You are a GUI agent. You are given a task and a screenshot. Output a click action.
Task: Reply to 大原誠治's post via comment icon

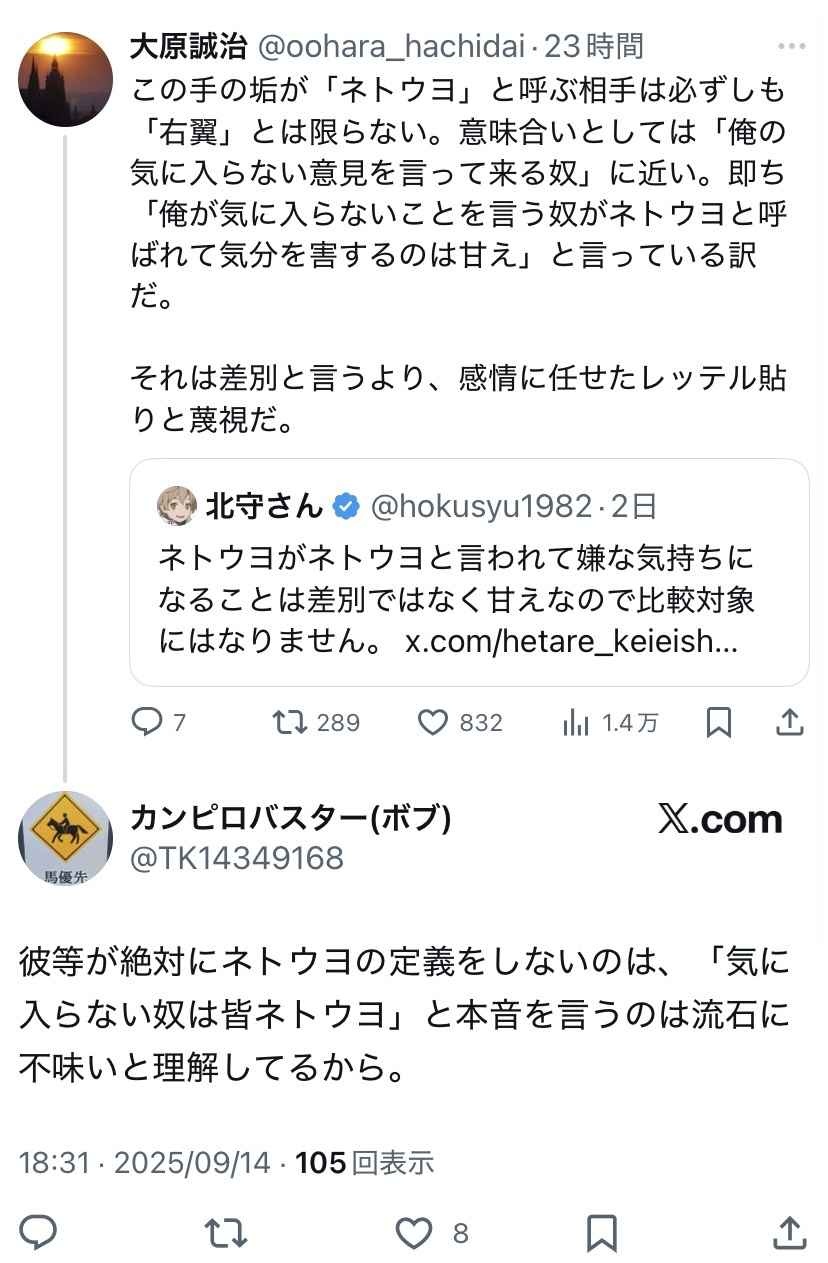coord(147,722)
